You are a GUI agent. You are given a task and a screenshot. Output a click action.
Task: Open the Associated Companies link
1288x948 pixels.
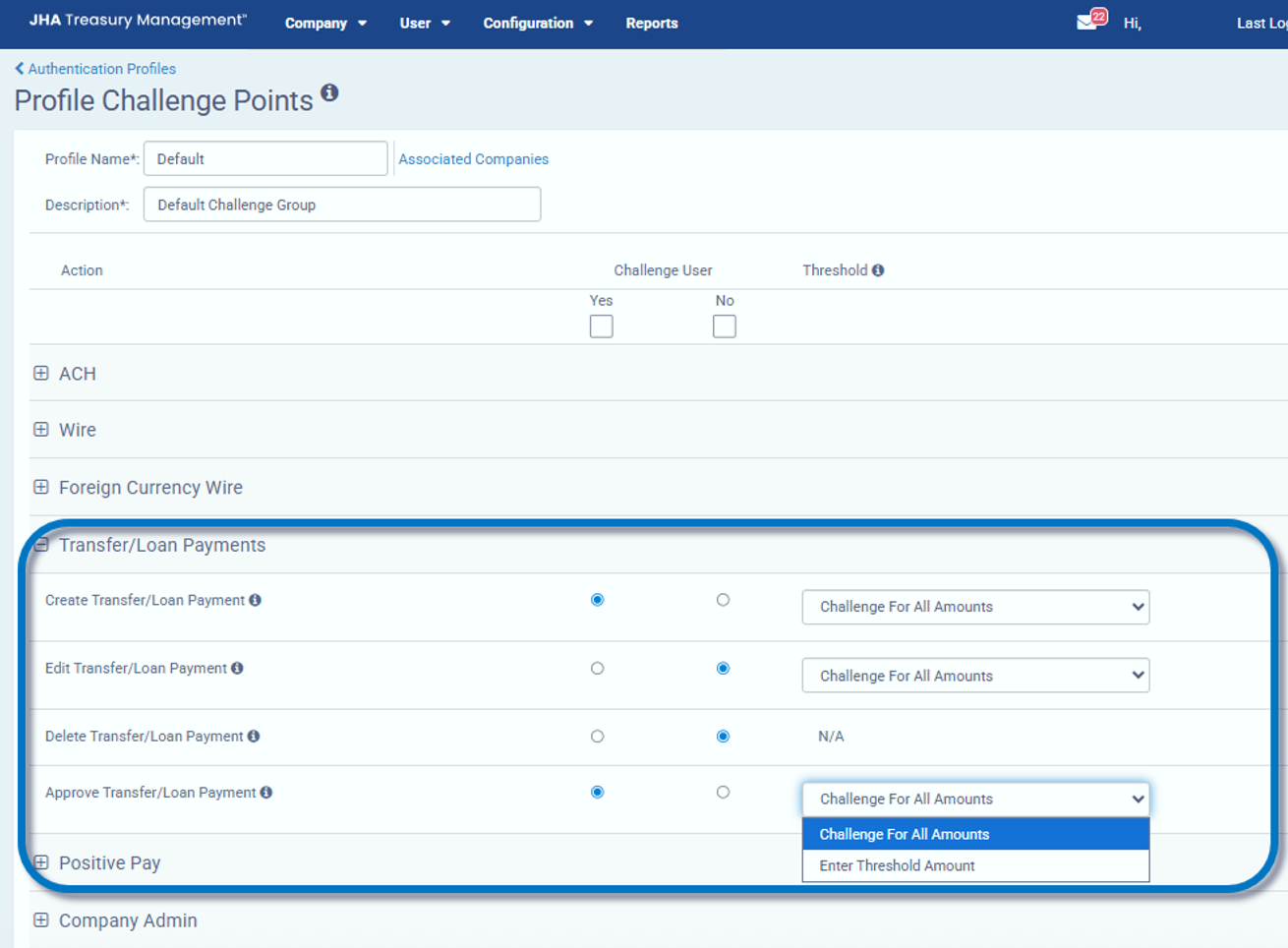473,159
